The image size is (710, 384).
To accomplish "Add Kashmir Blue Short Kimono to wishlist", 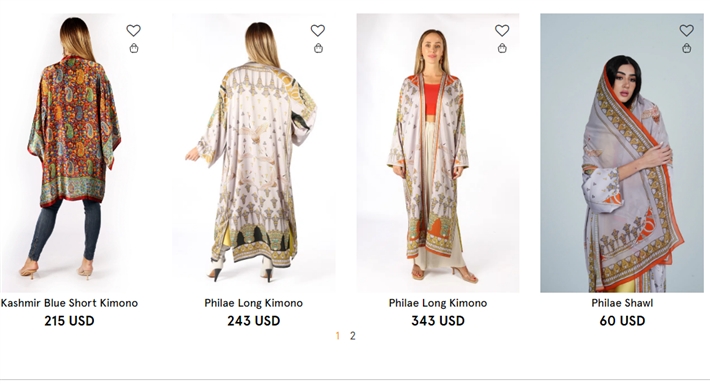I will [133, 30].
